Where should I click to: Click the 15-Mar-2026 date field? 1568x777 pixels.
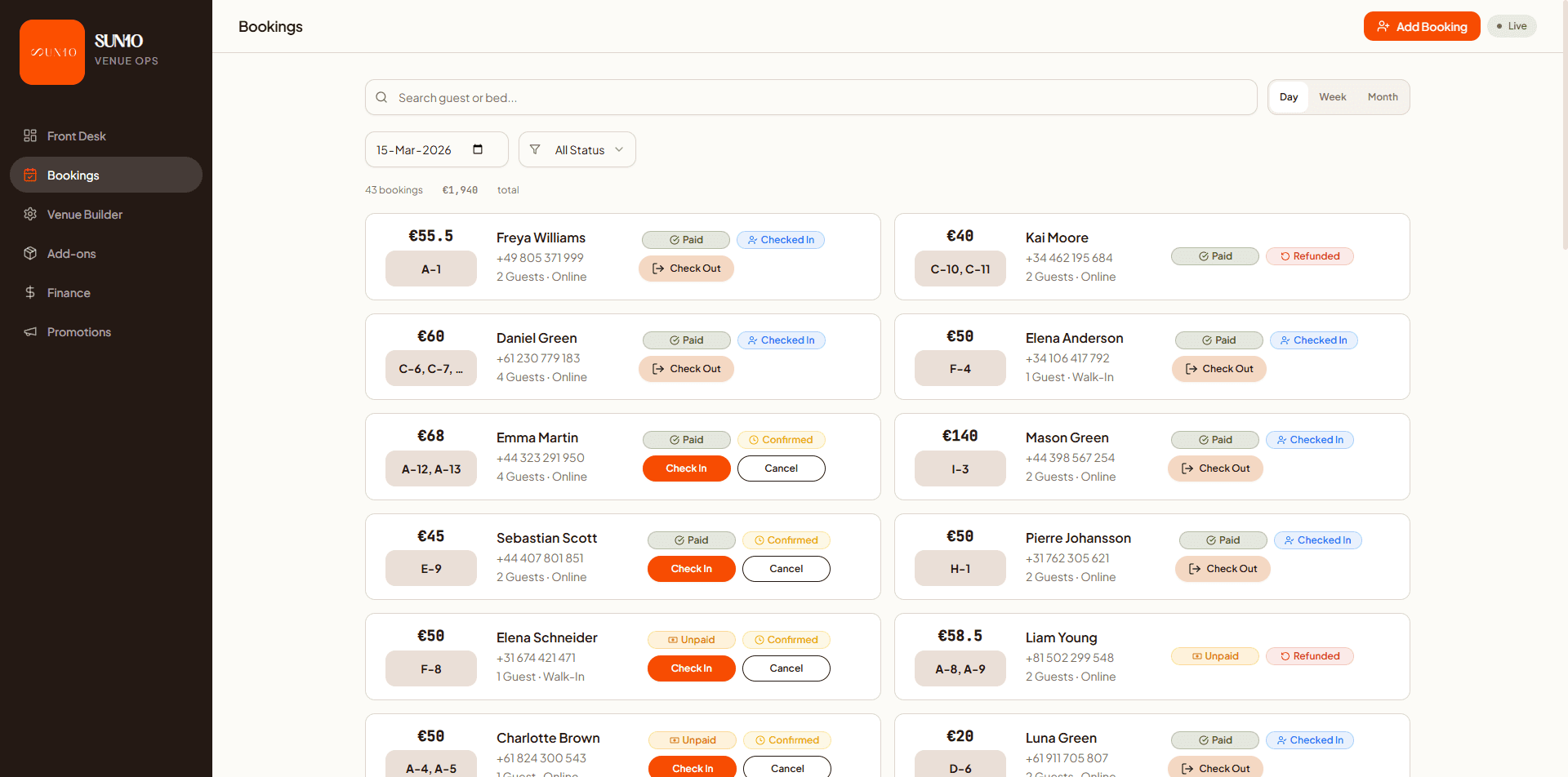pos(414,150)
